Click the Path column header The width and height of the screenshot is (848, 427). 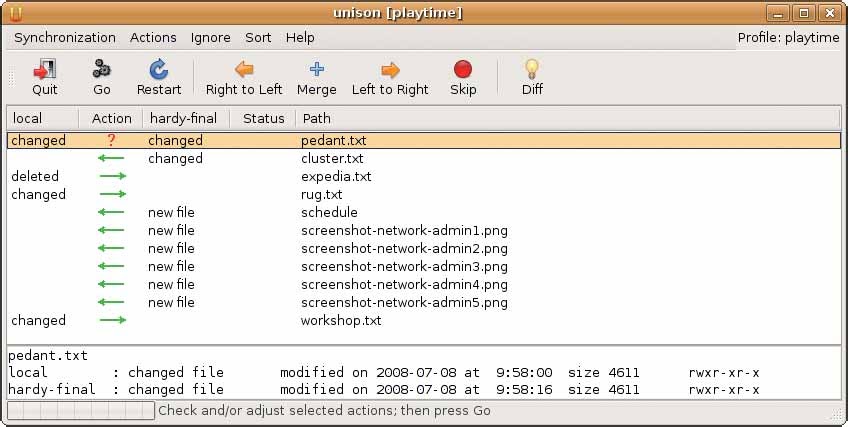(x=568, y=118)
